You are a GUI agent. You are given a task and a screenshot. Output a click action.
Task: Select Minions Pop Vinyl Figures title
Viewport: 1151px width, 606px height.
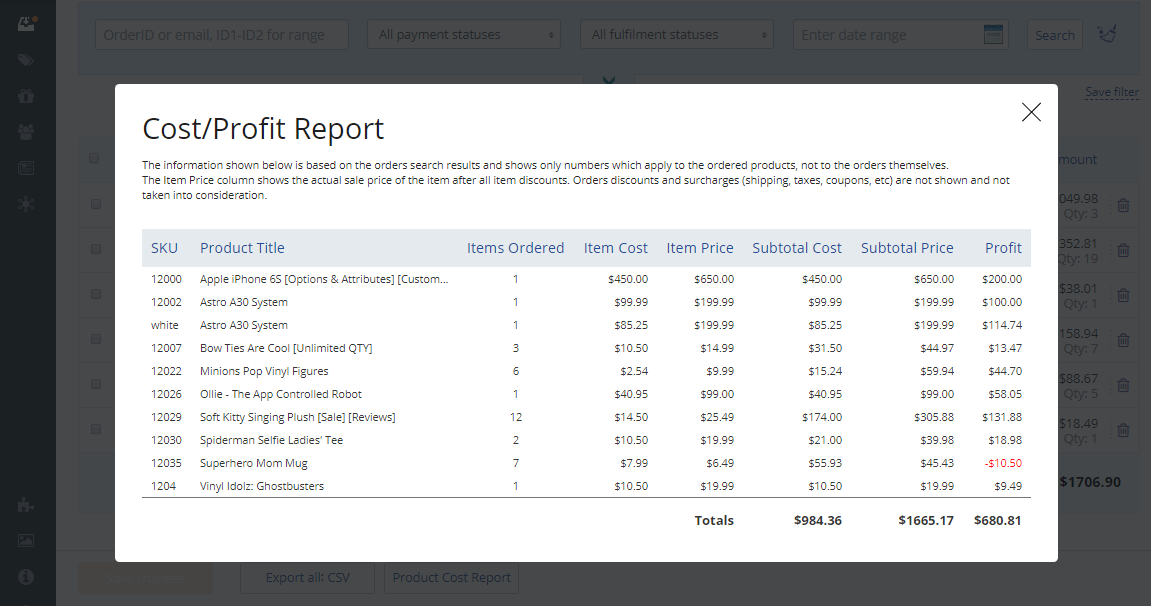click(264, 371)
